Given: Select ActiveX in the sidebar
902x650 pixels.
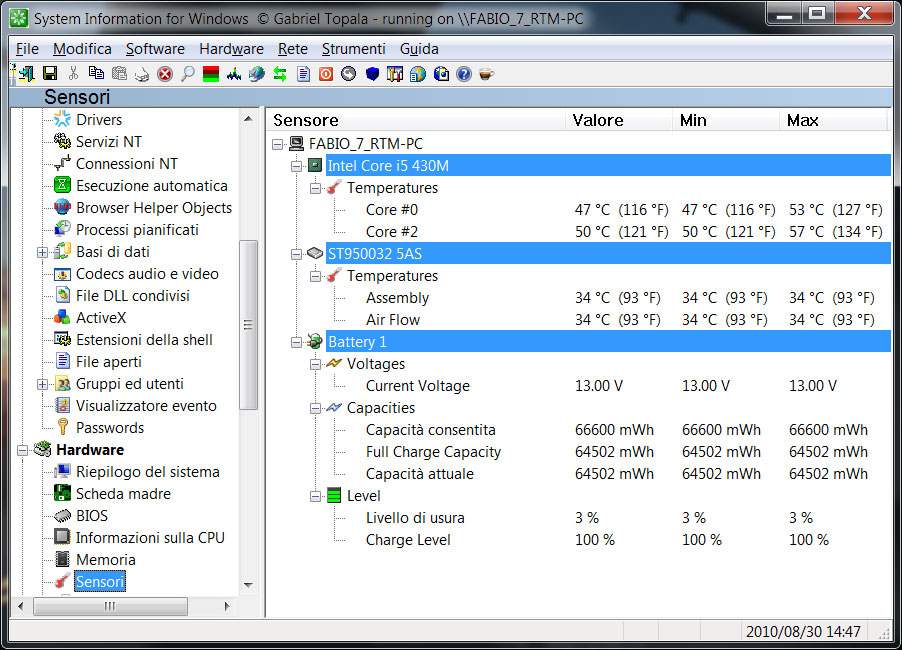Looking at the screenshot, I should 101,318.
